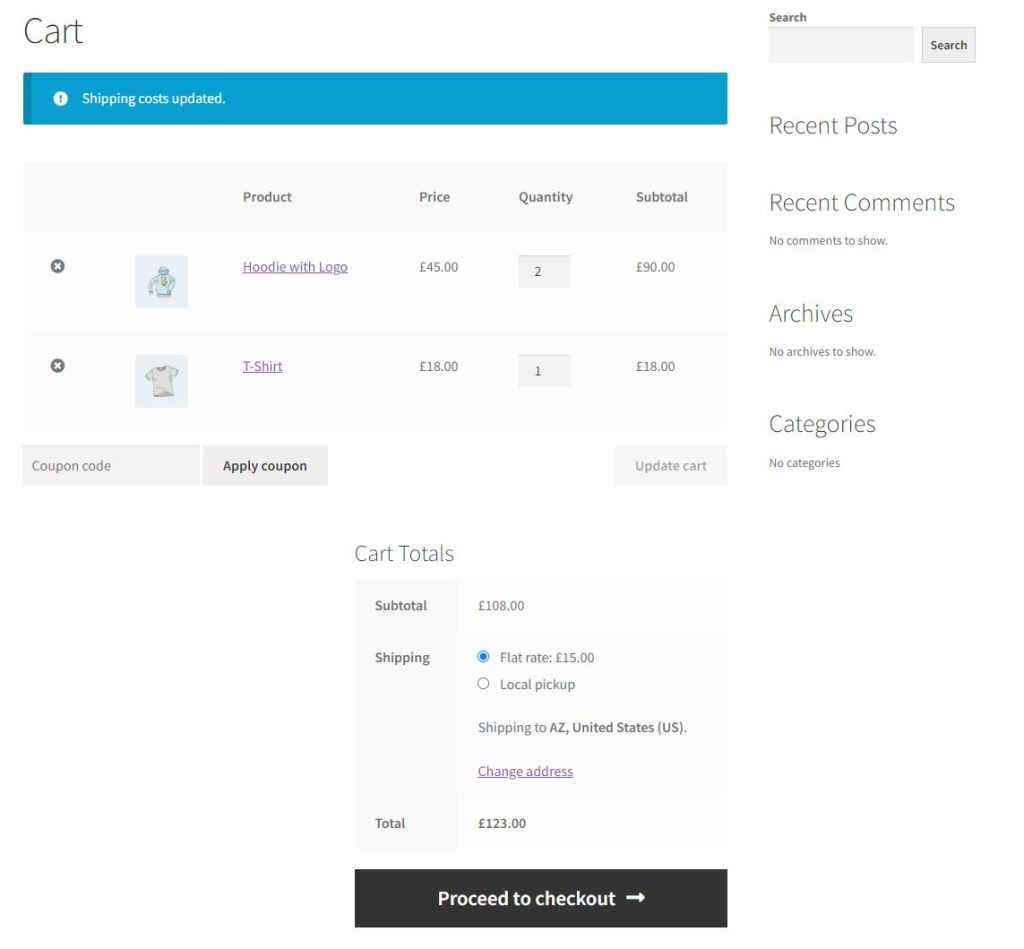The height and width of the screenshot is (949, 1024).
Task: Click the £108.00 cart subtotal value
Action: [x=501, y=605]
